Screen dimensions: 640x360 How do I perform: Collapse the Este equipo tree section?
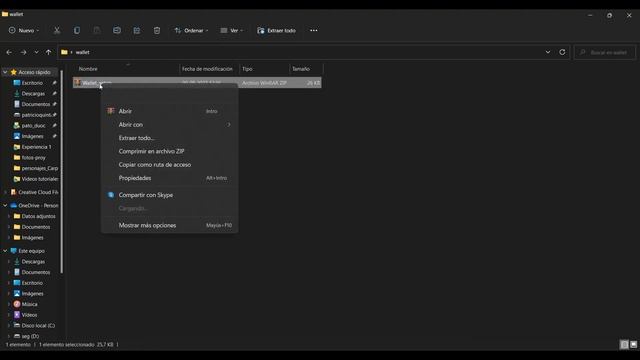coord(5,251)
